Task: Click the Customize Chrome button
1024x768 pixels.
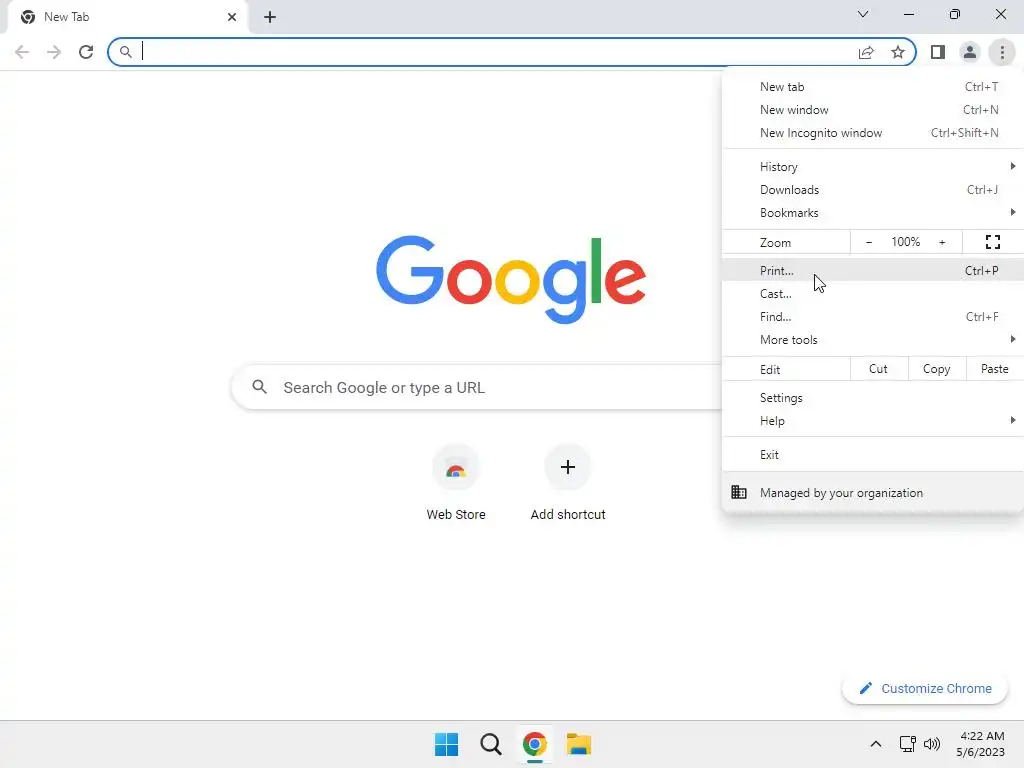Action: click(925, 688)
